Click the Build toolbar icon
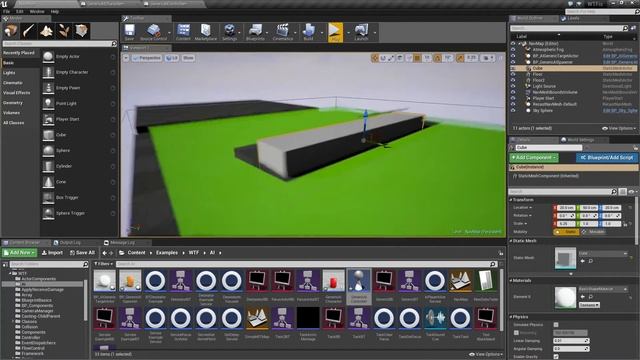Screen dimensions: 640x360 tap(309, 32)
